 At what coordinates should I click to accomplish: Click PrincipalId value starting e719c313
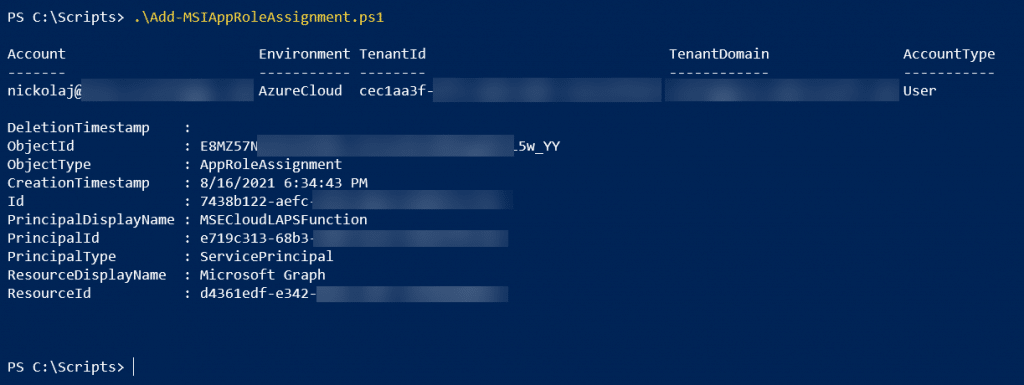[354, 238]
